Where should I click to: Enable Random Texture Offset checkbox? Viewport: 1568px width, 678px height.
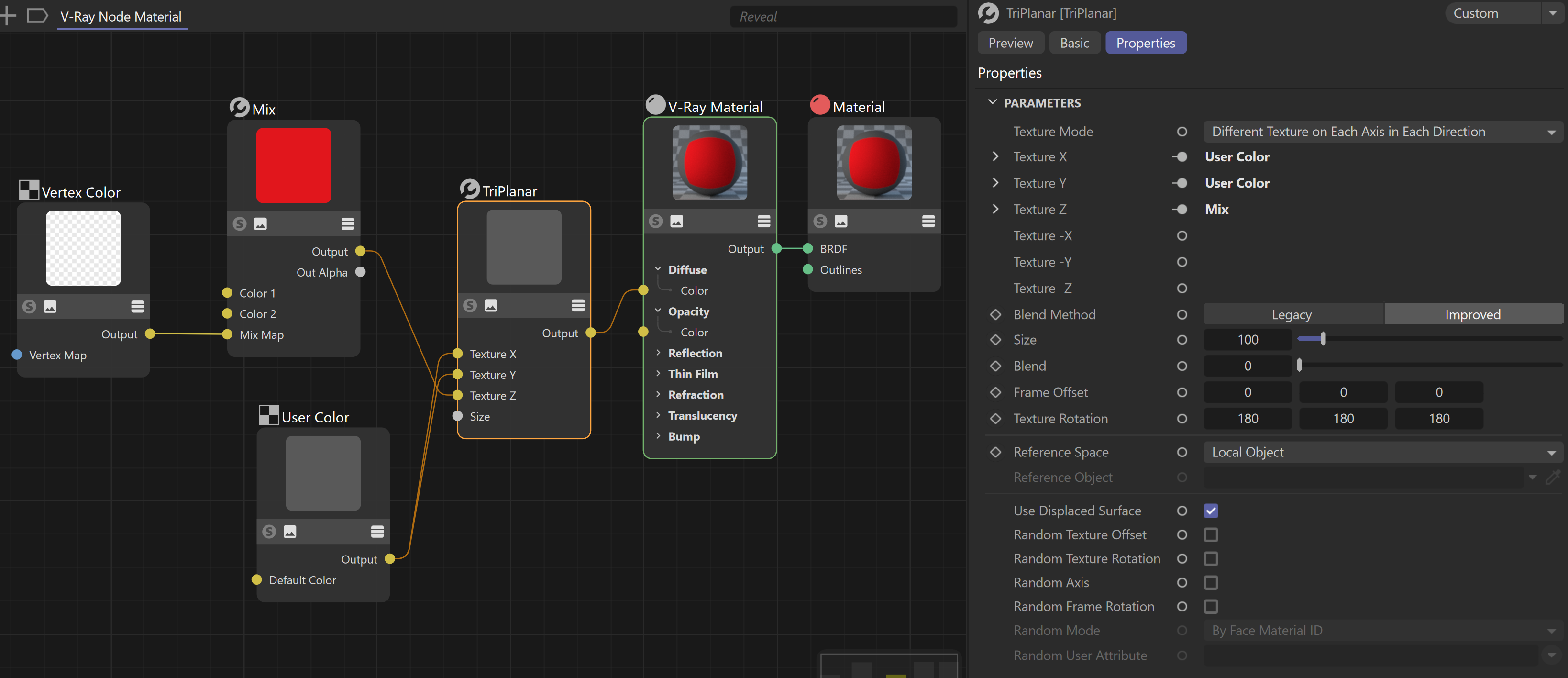[x=1211, y=535]
